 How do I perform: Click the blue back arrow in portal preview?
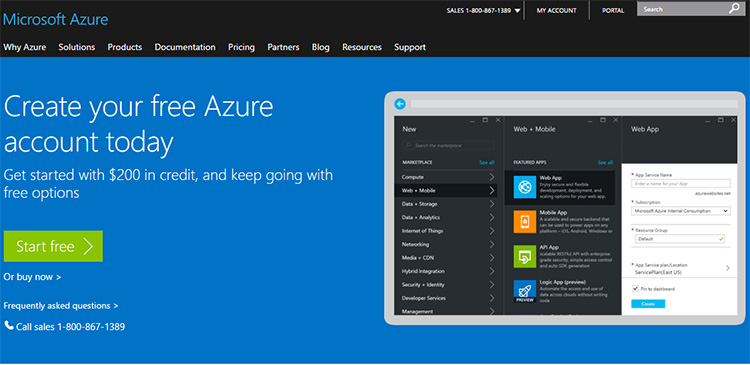400,103
